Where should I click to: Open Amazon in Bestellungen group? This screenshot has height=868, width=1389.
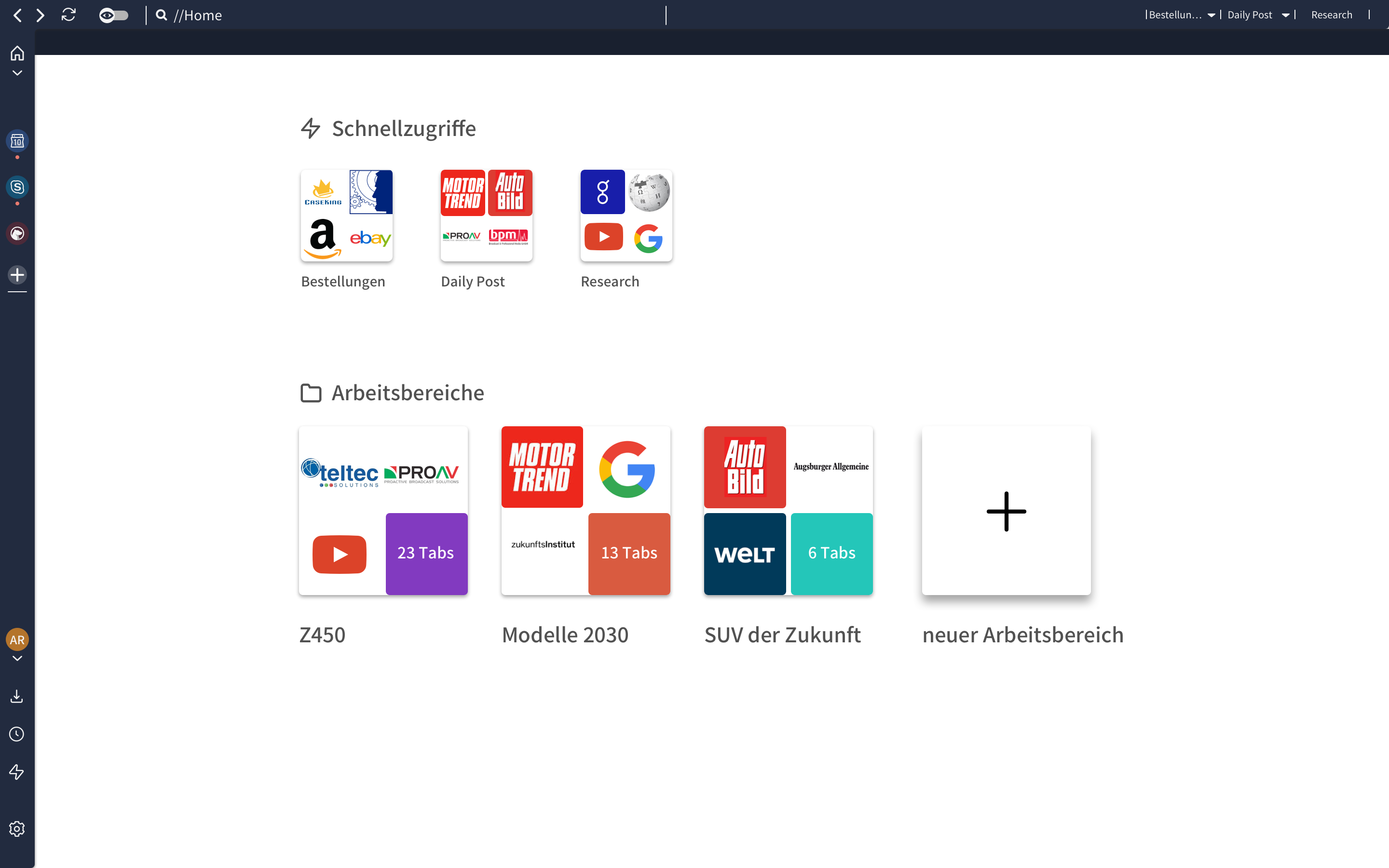pyautogui.click(x=323, y=238)
